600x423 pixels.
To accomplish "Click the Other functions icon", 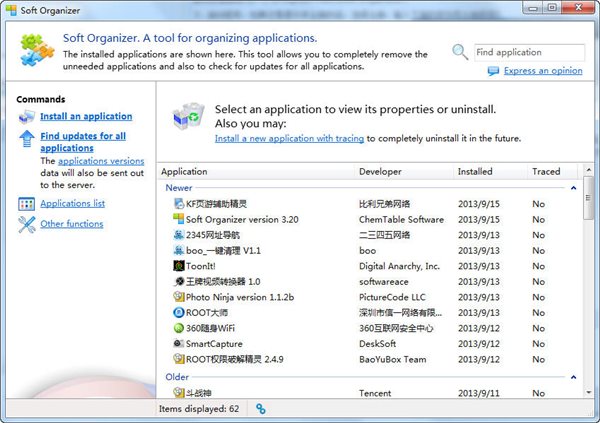I will 26,224.
